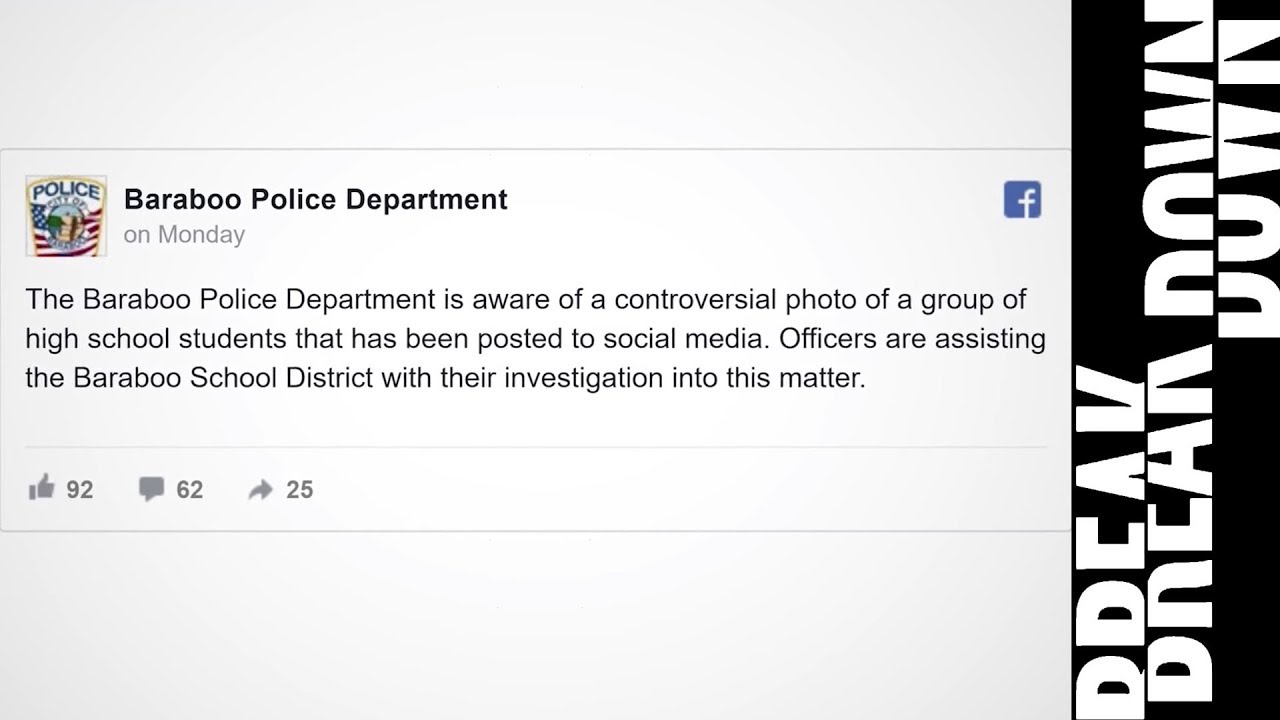Click the BREAK DOWN vertical banner
Viewport: 1280px width, 720px height.
coord(1176,360)
